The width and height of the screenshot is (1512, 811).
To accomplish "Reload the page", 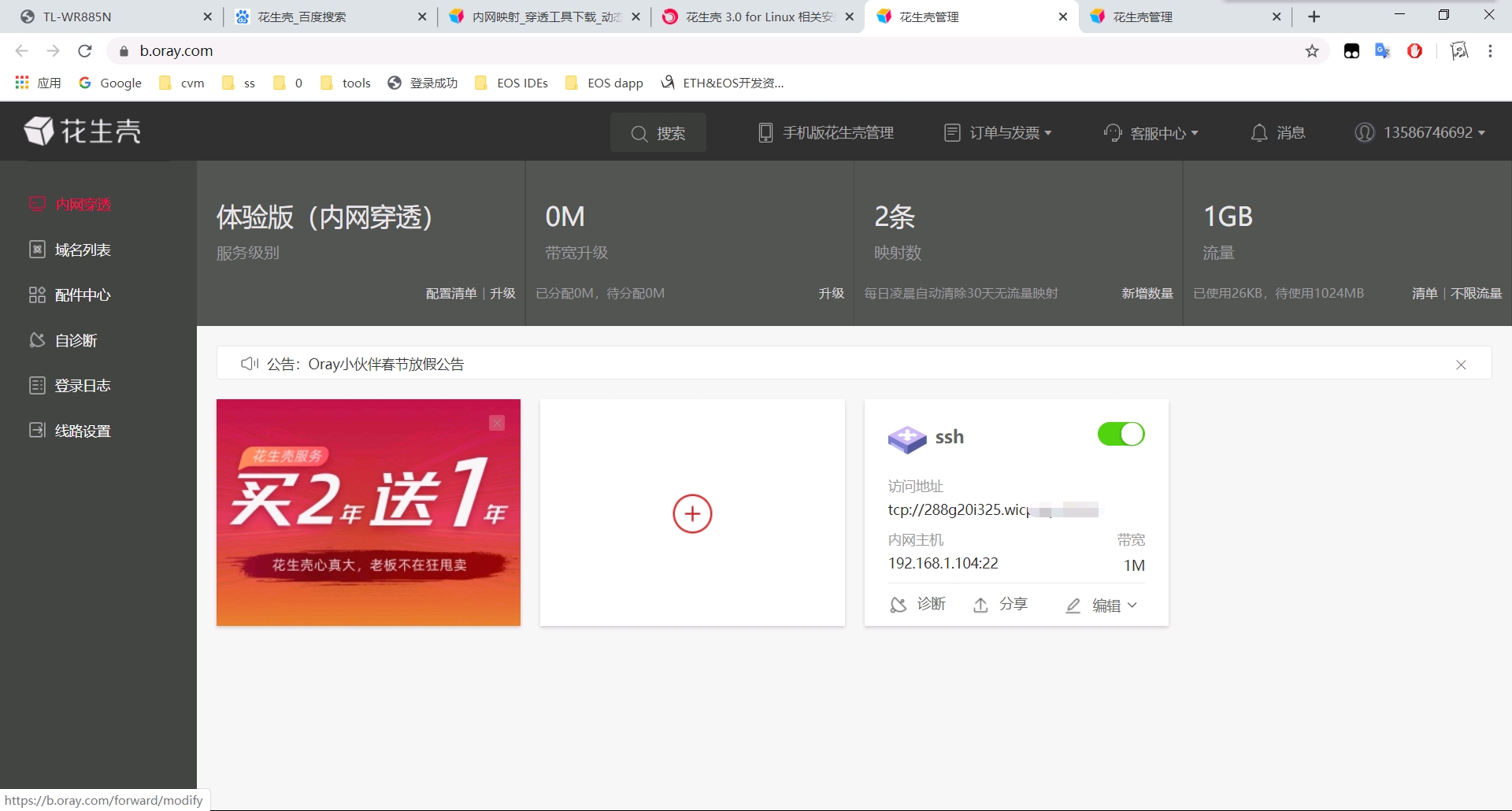I will coord(85,51).
